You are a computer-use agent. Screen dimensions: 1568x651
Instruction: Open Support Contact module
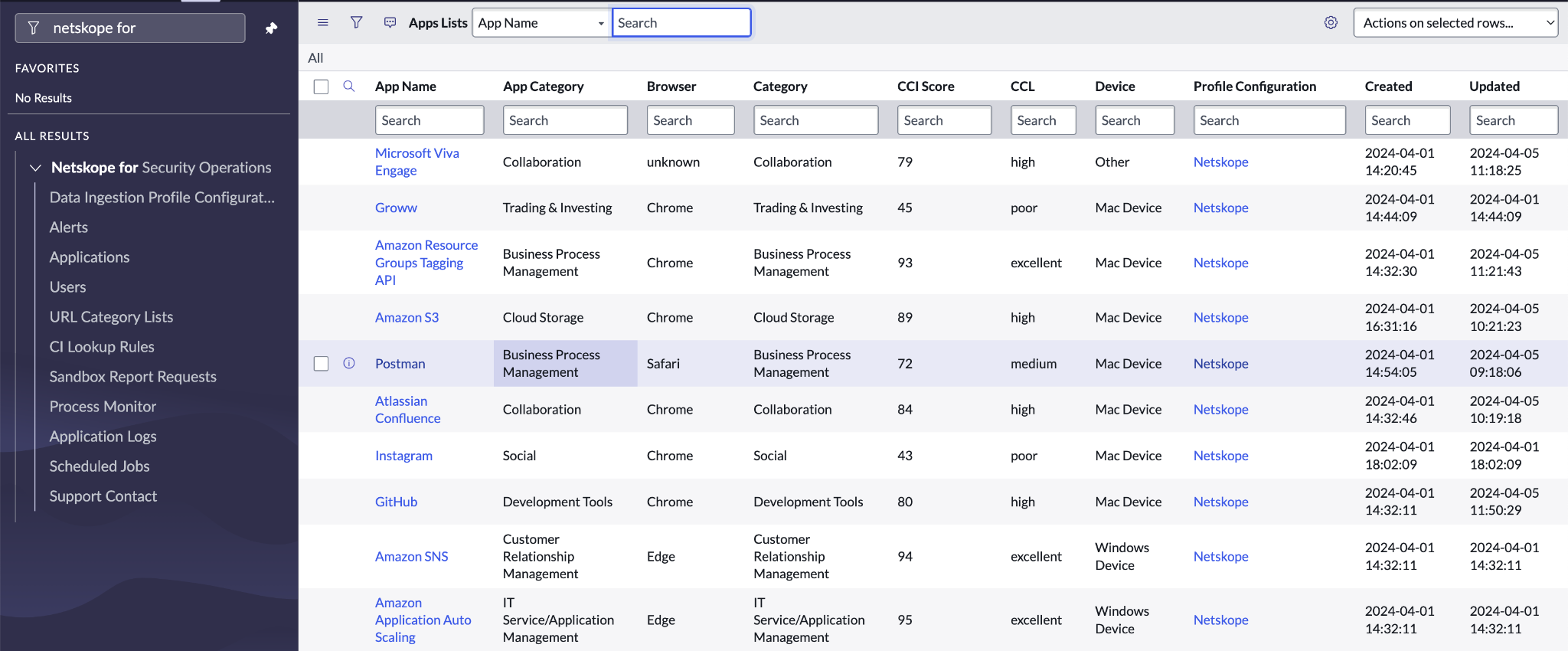point(103,496)
